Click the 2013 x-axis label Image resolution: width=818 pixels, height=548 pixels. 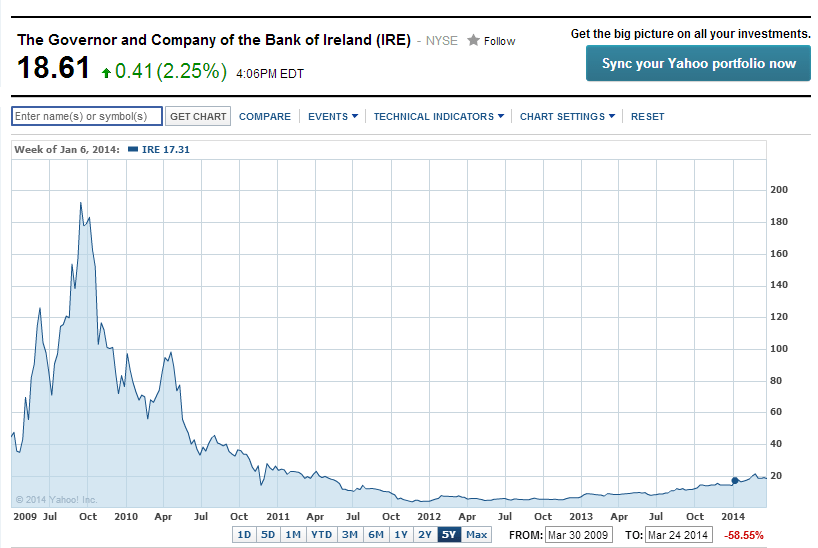581,516
